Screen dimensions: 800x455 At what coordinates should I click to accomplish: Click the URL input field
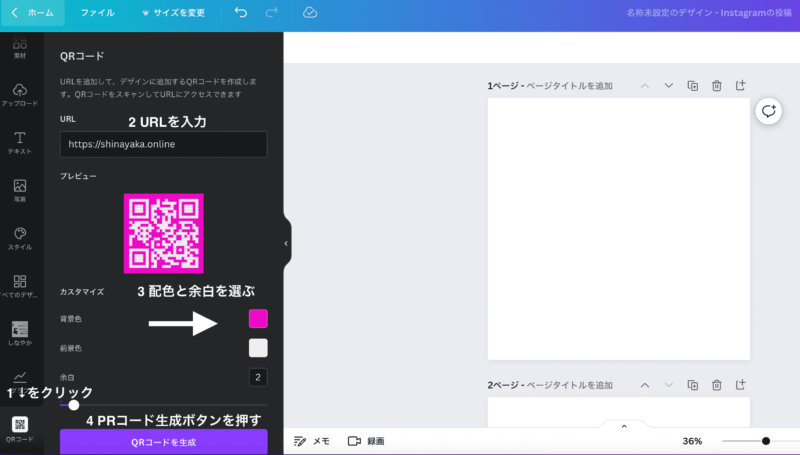click(164, 144)
